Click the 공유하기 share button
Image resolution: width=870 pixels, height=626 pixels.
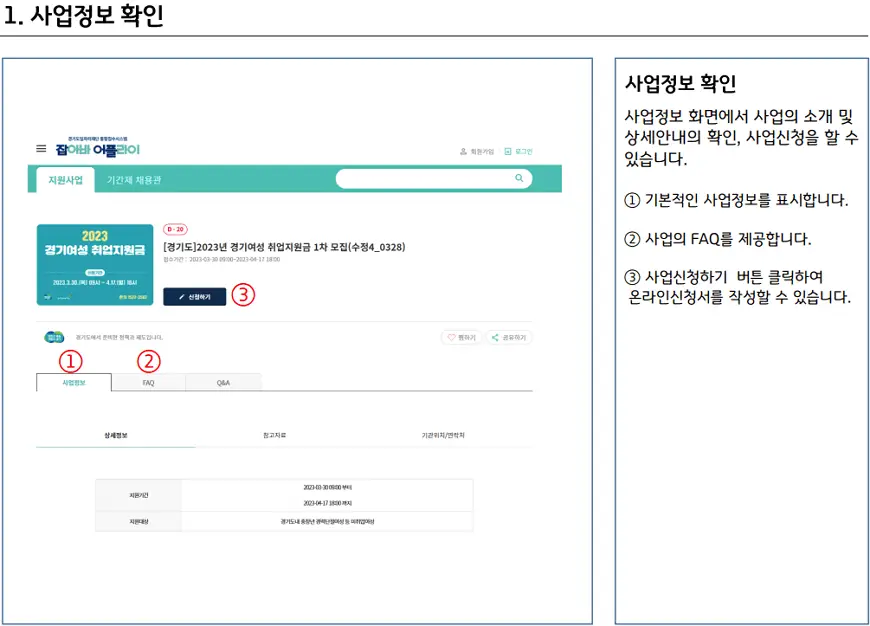click(x=510, y=338)
